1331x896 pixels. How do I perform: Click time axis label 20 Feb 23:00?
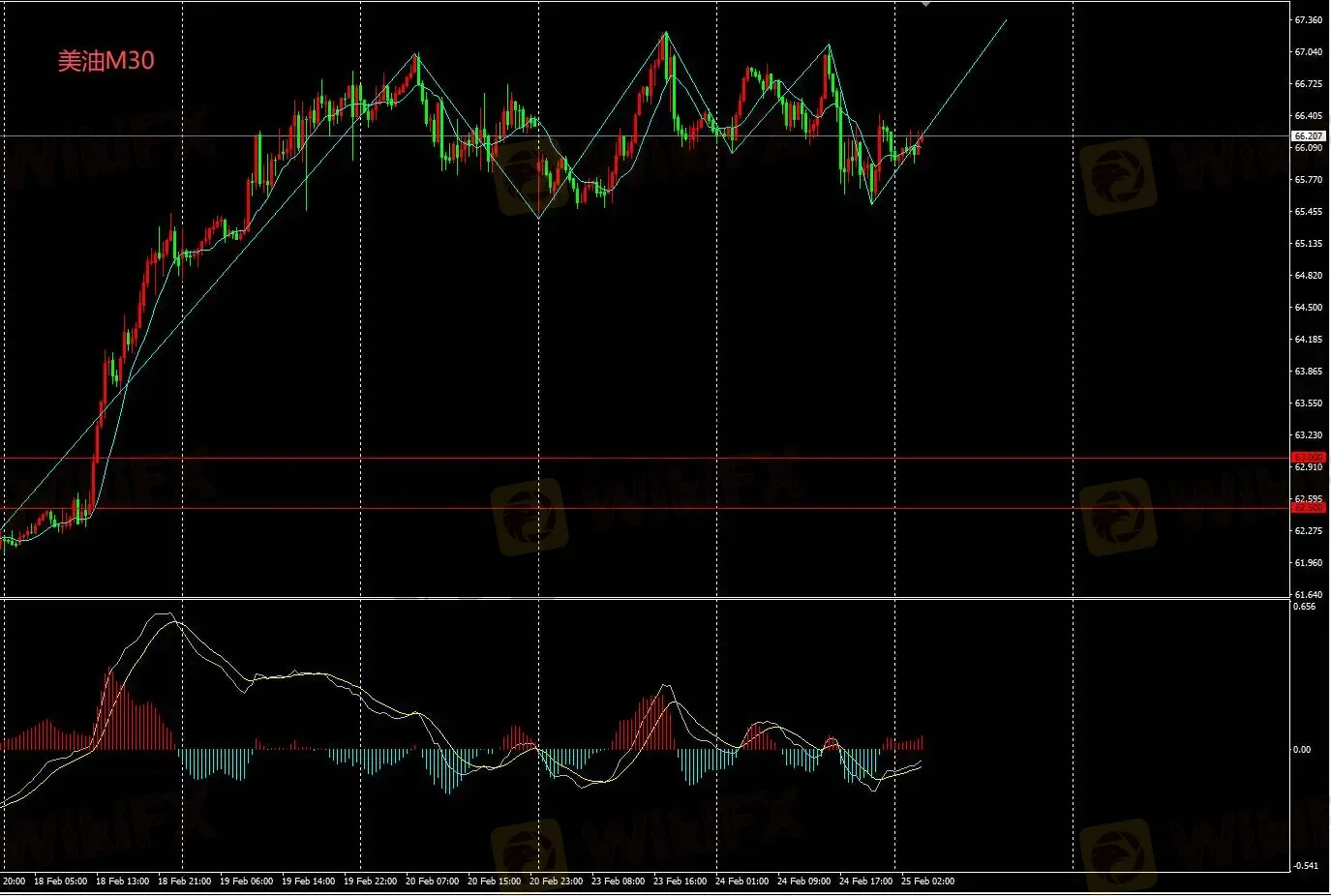[x=556, y=881]
